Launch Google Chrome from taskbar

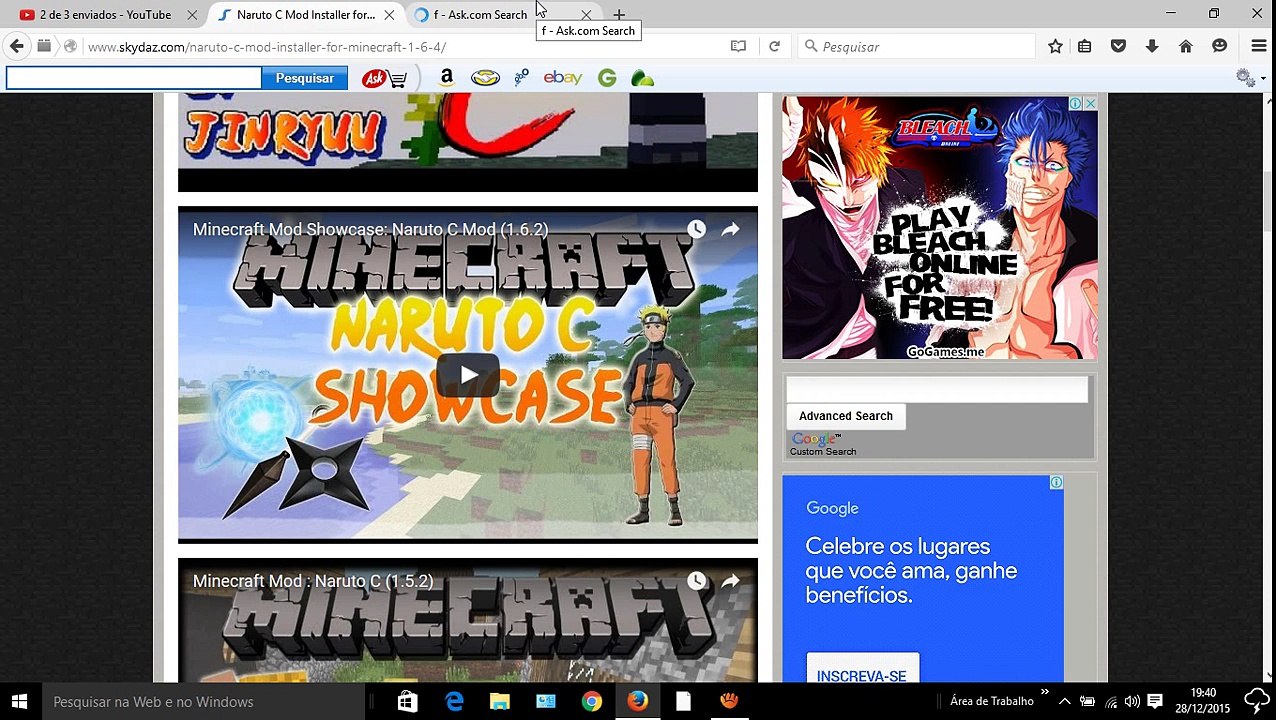pos(592,701)
